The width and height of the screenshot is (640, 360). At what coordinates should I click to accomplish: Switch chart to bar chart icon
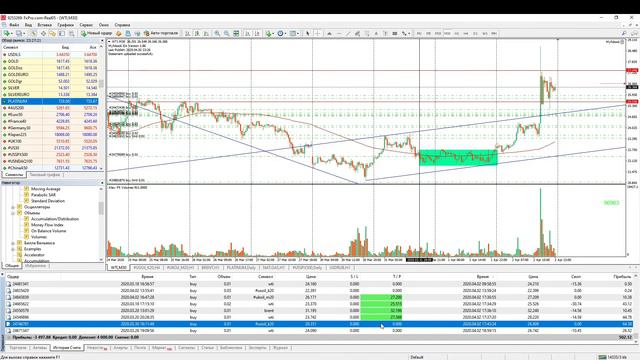tap(187, 33)
